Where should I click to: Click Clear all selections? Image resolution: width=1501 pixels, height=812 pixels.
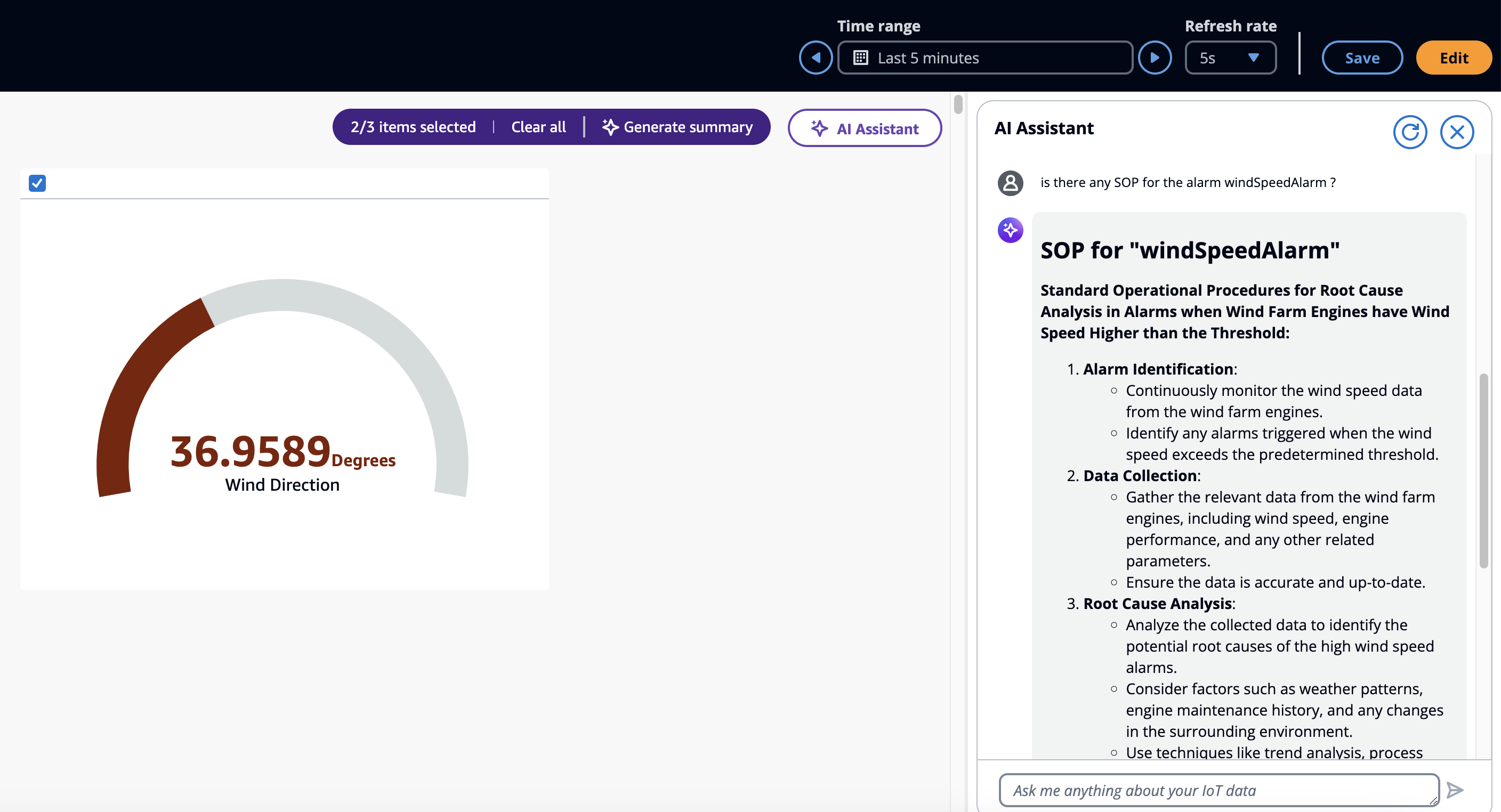click(x=538, y=127)
